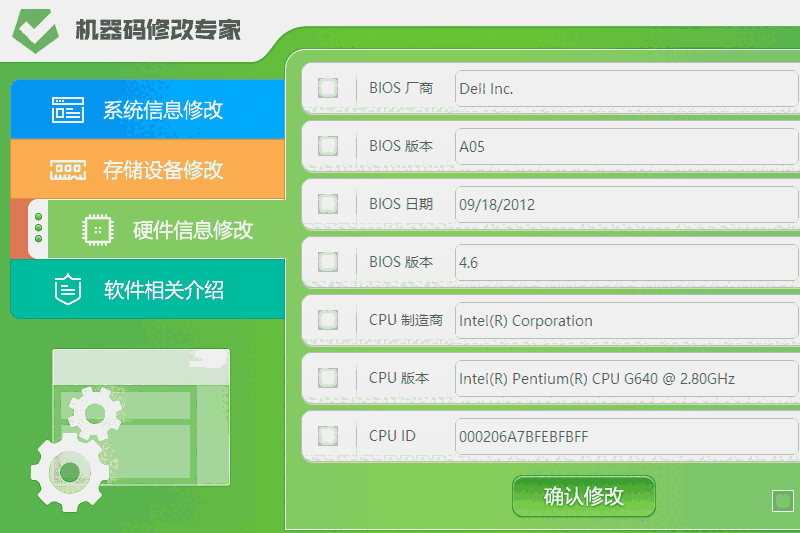Toggle the CPU ID checkbox
Screen dimensions: 800x533
[x=328, y=436]
